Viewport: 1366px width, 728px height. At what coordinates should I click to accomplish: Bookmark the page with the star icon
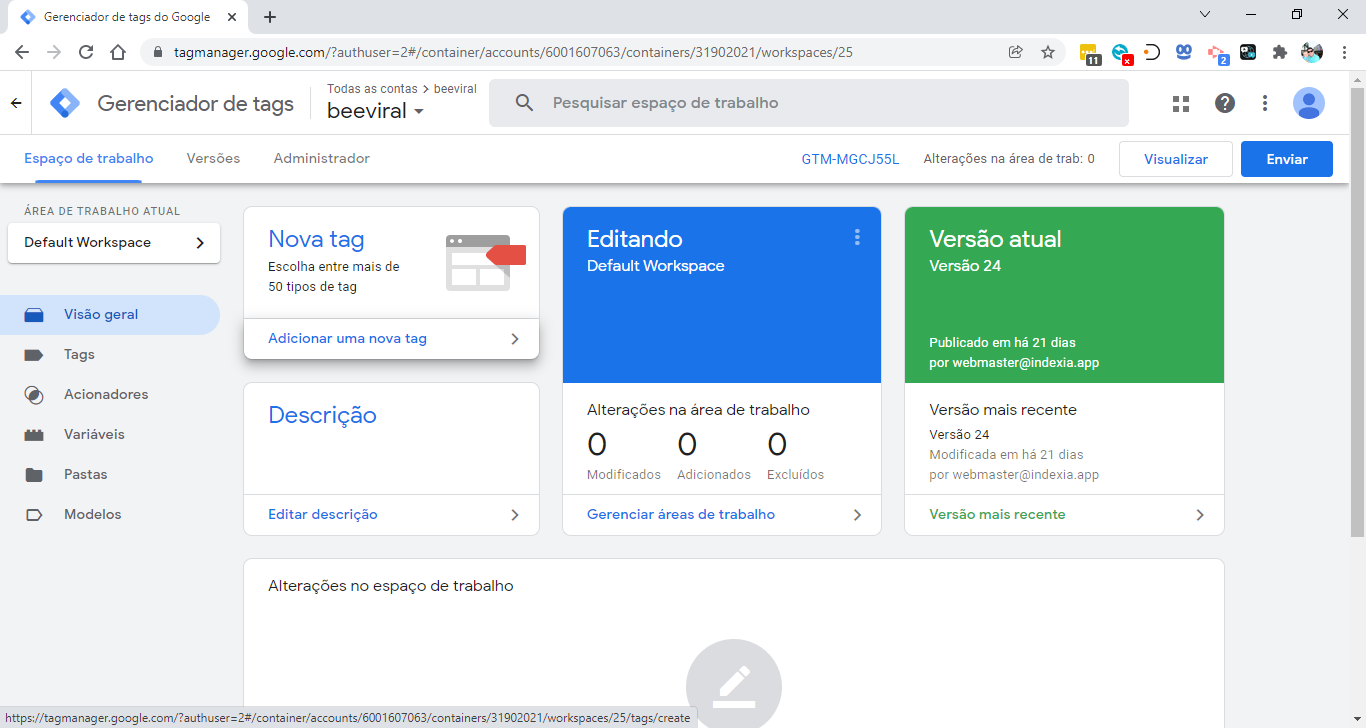(x=1048, y=52)
